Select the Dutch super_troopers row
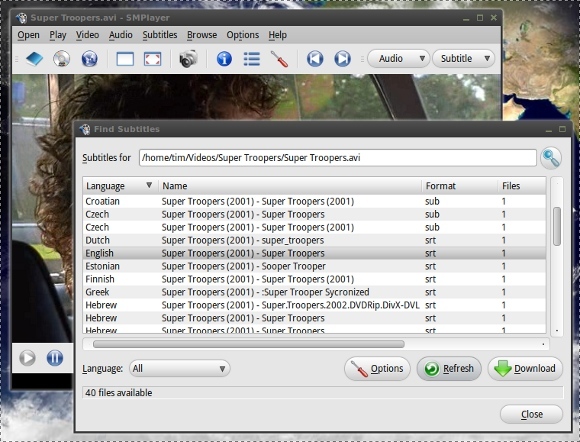 tap(314, 240)
